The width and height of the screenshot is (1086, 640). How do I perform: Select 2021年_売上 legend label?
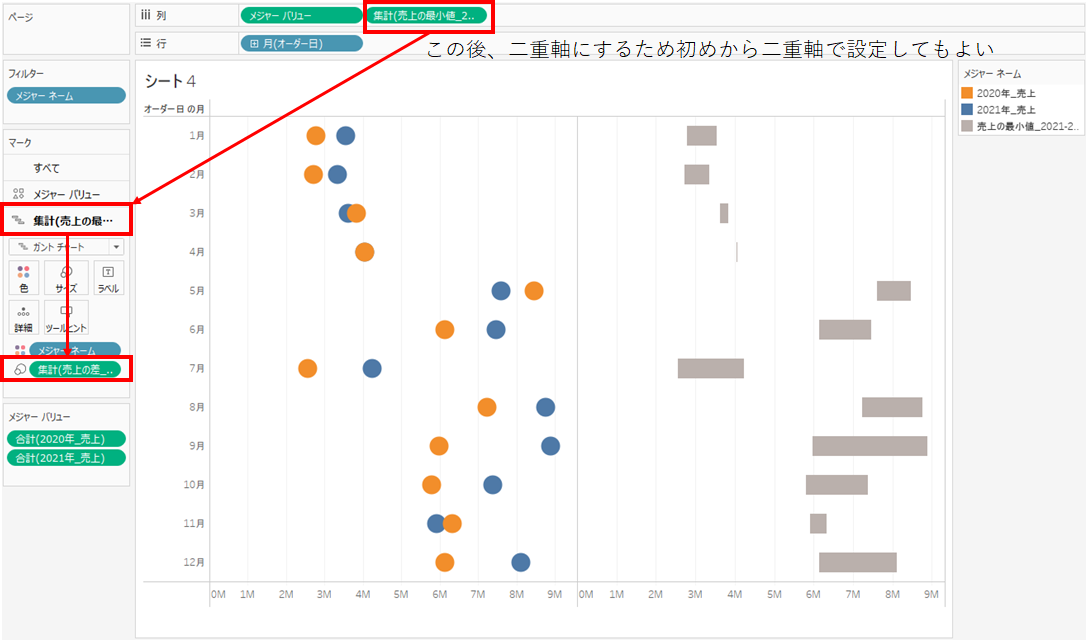tap(1006, 109)
